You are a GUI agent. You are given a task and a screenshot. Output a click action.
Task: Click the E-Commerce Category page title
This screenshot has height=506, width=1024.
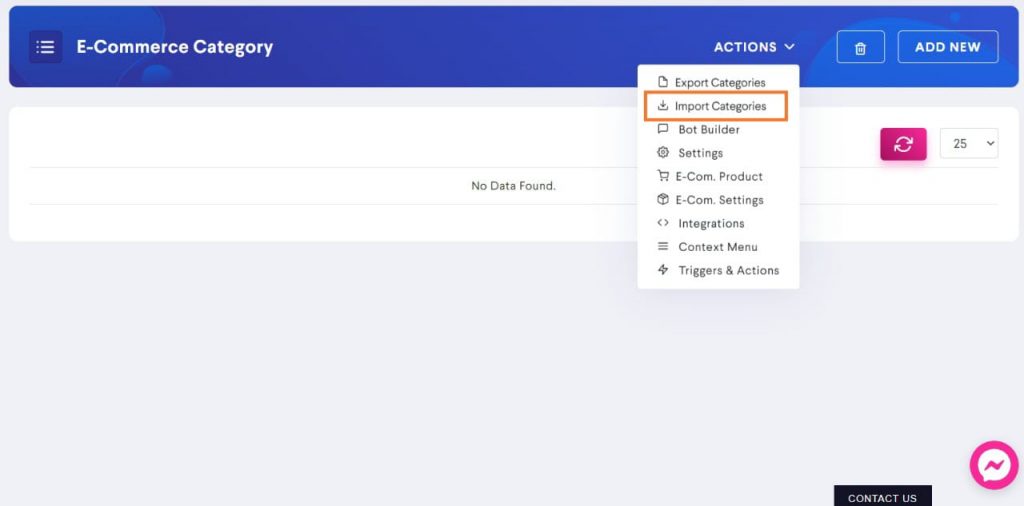(x=175, y=47)
